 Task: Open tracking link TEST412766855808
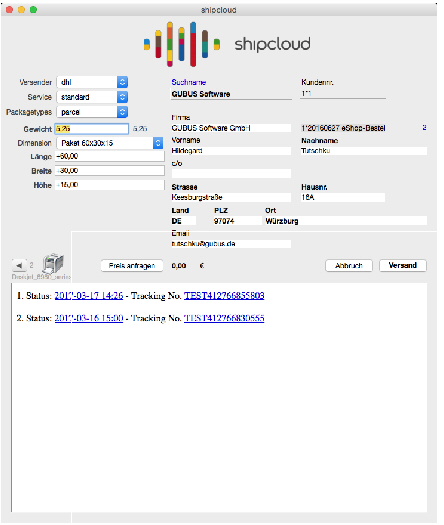click(x=224, y=296)
